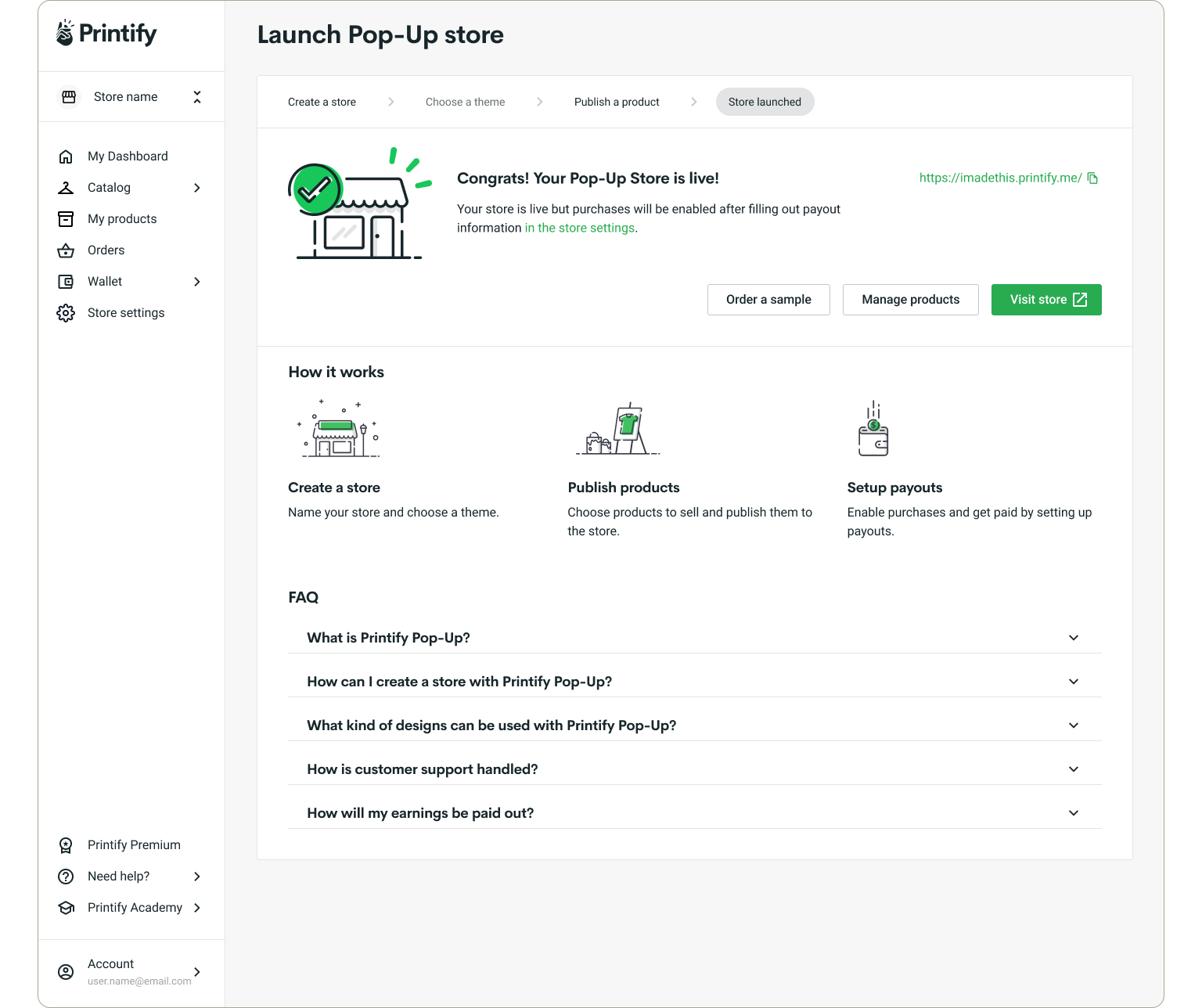Expand 'What is Printify Pop-Up?' FAQ
Screen dimensions: 1202x1008
[x=695, y=638]
